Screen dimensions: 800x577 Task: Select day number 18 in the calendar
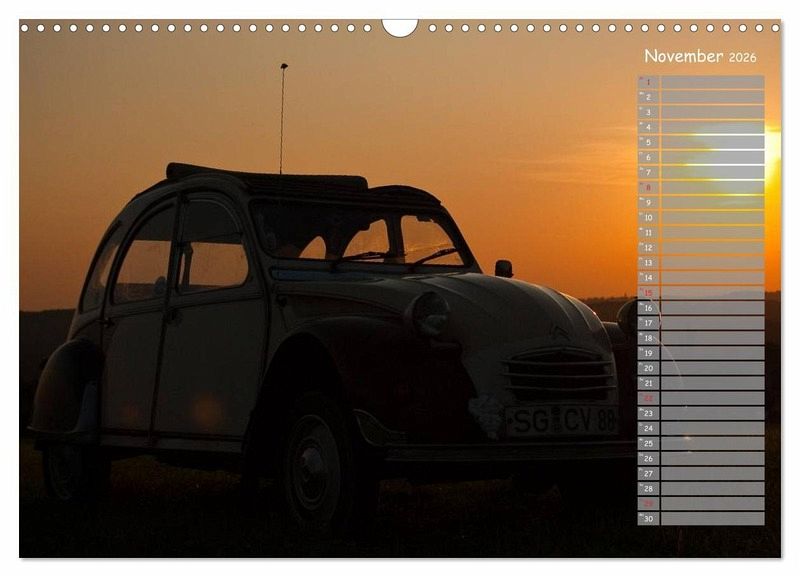[648, 338]
